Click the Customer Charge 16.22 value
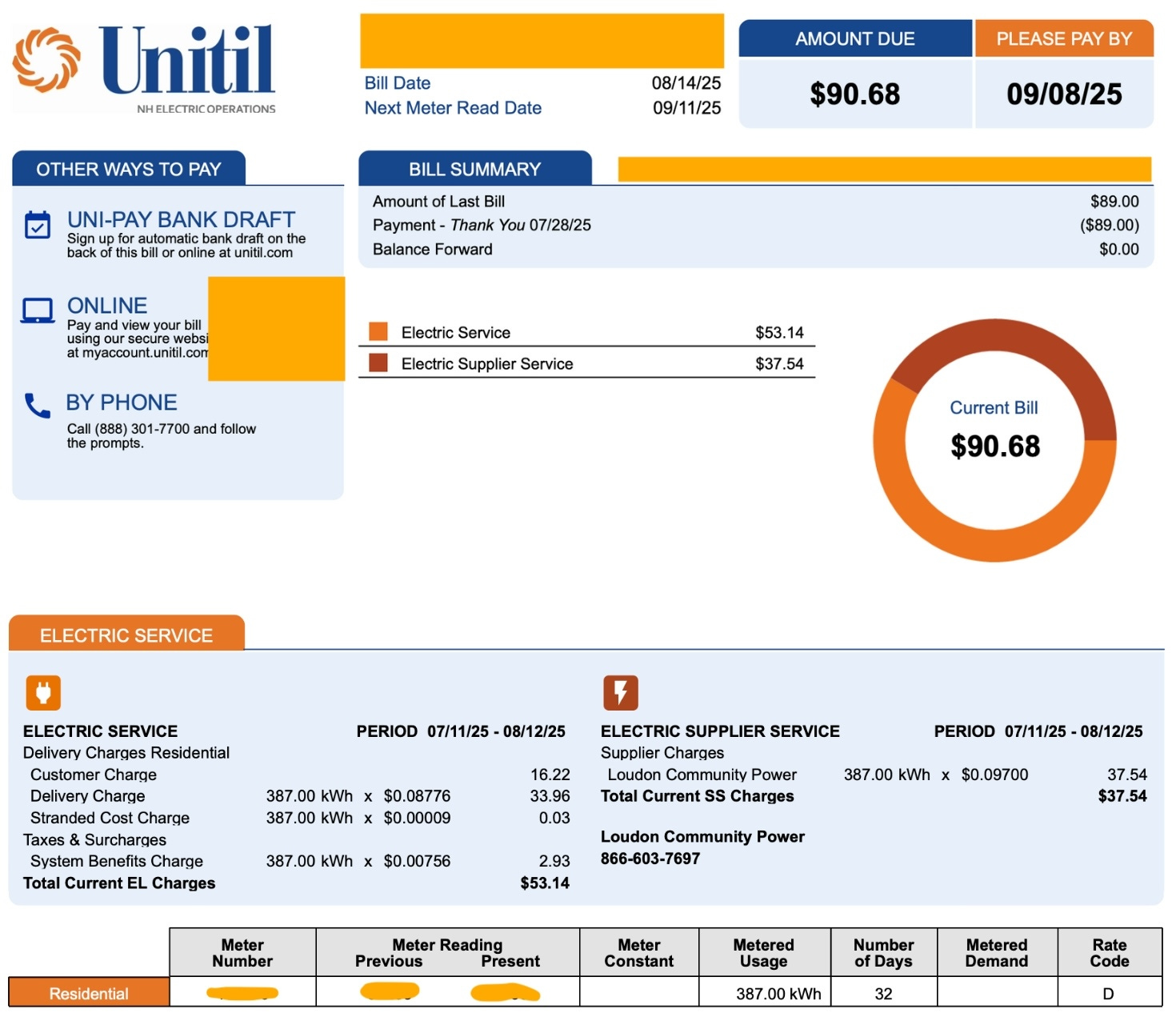 coord(550,775)
